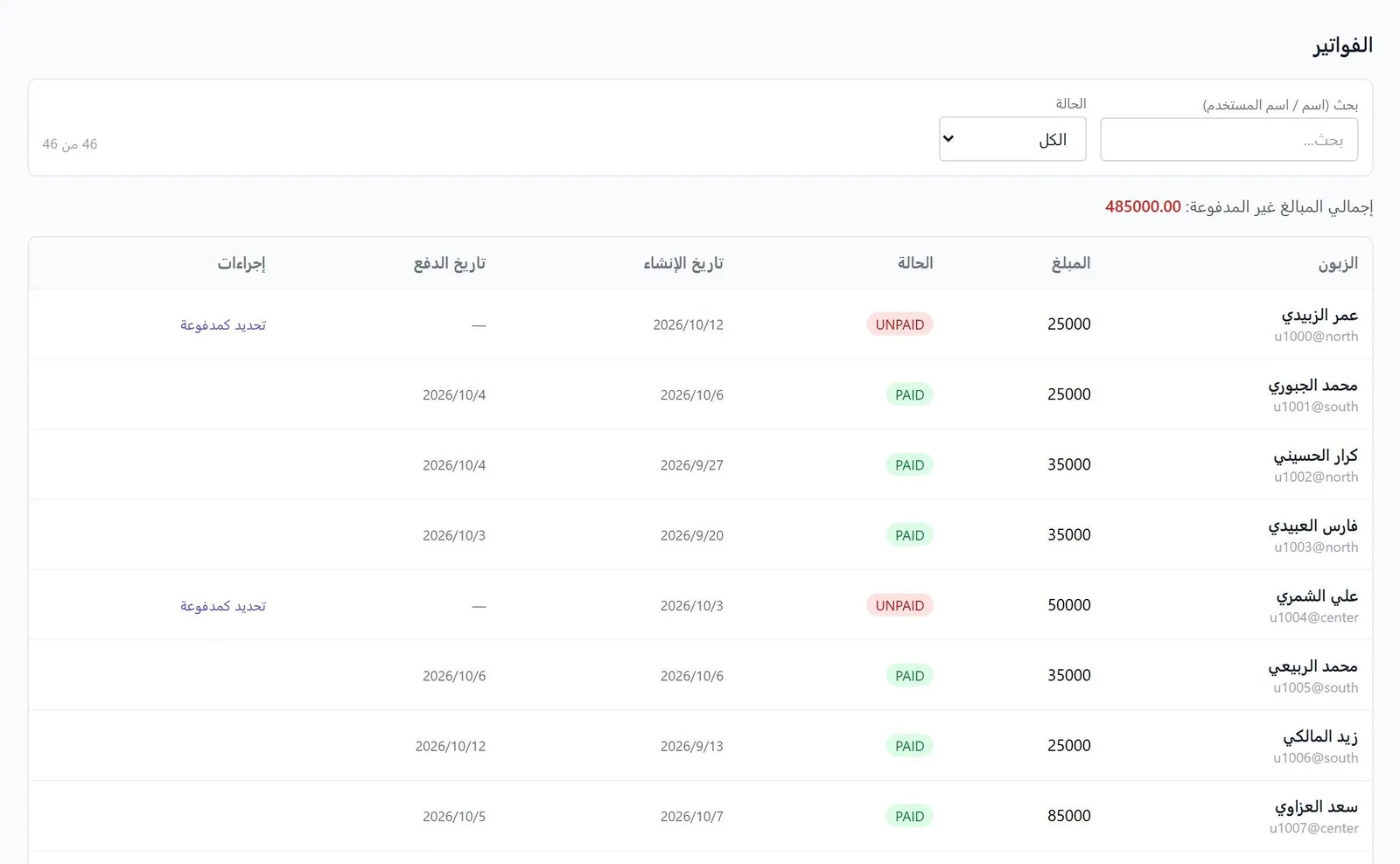The image size is (1400, 864).
Task: Click the amount 85000
Action: tap(1069, 816)
